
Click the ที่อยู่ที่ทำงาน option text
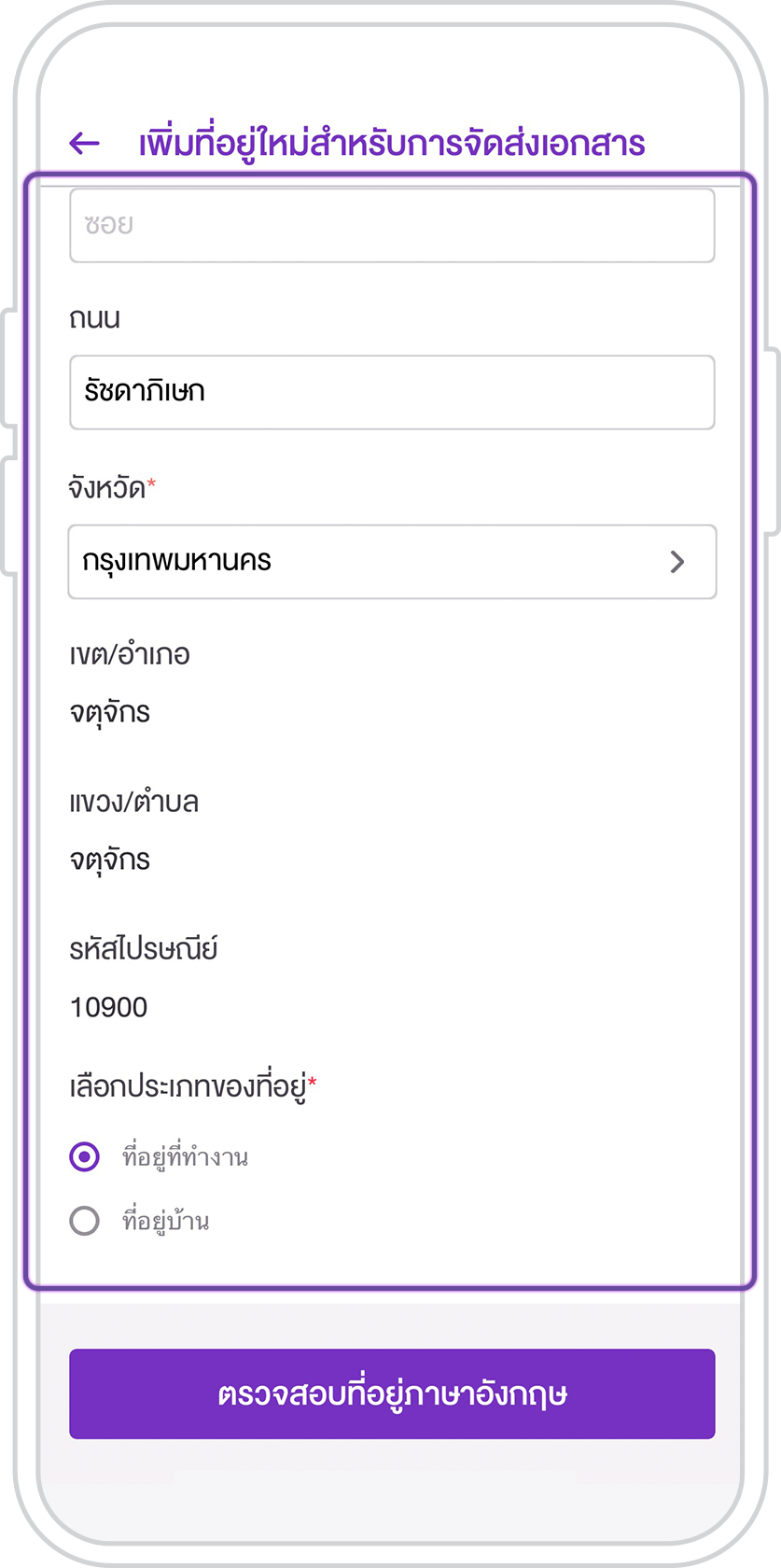[x=186, y=1157]
